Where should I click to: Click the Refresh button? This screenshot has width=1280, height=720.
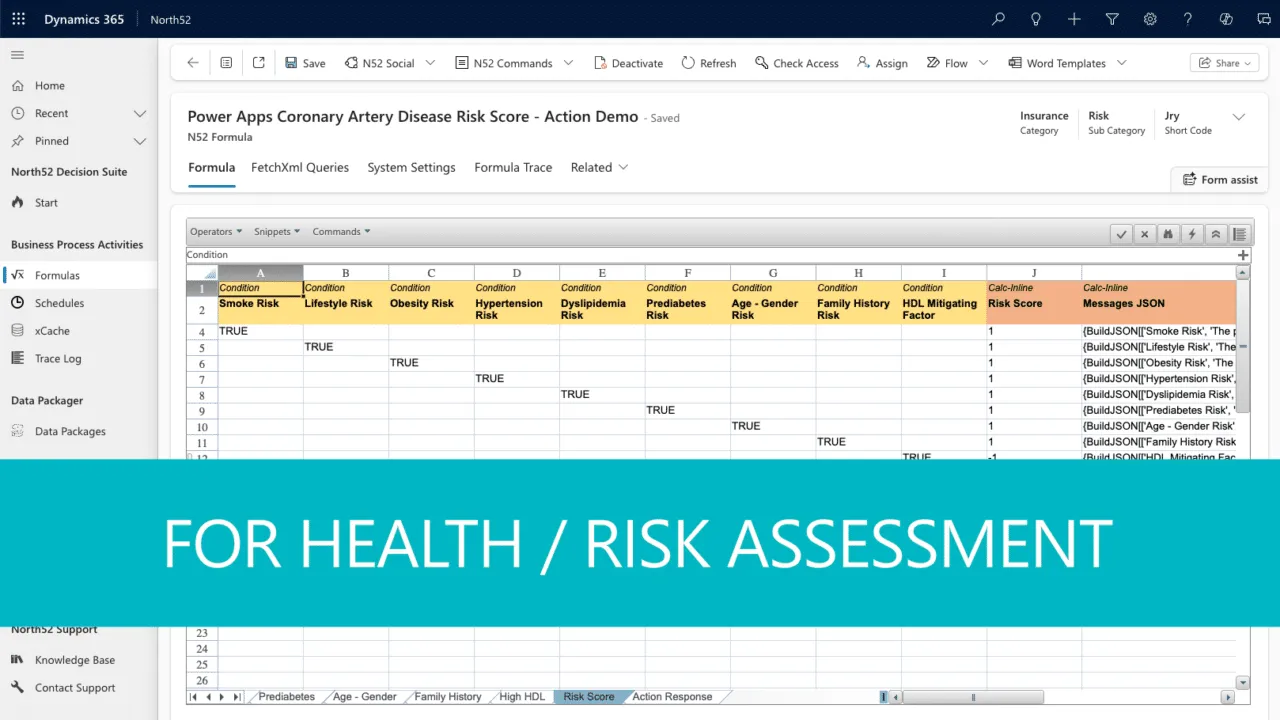tap(709, 62)
